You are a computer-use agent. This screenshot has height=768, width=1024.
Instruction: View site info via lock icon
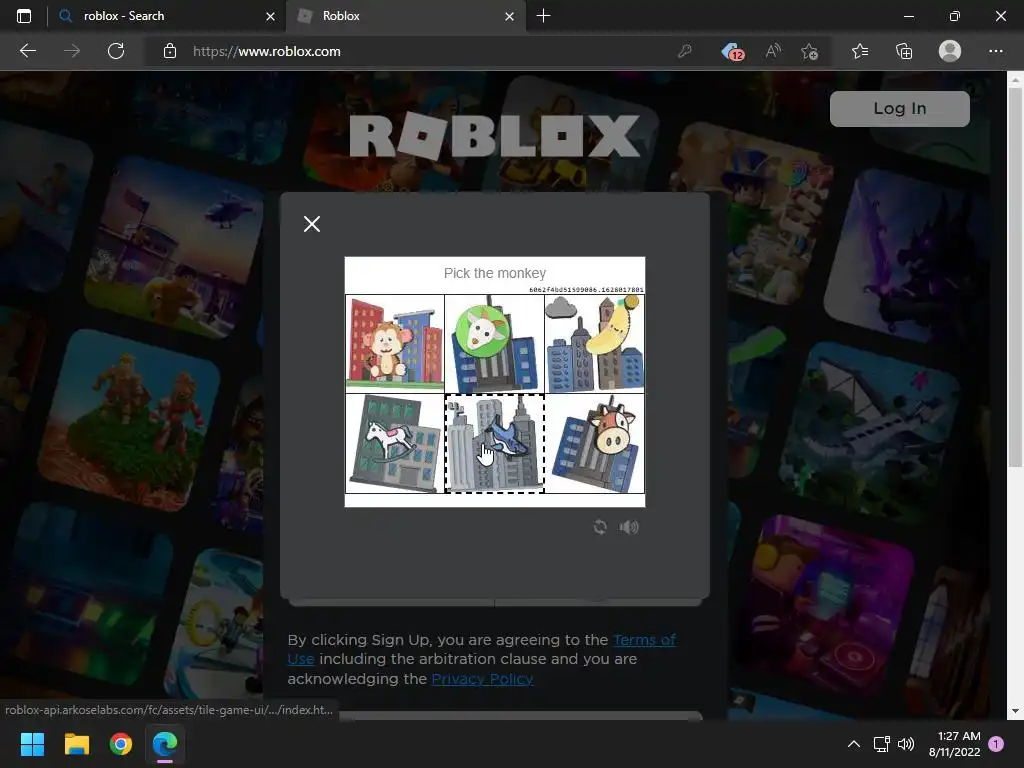(x=170, y=51)
